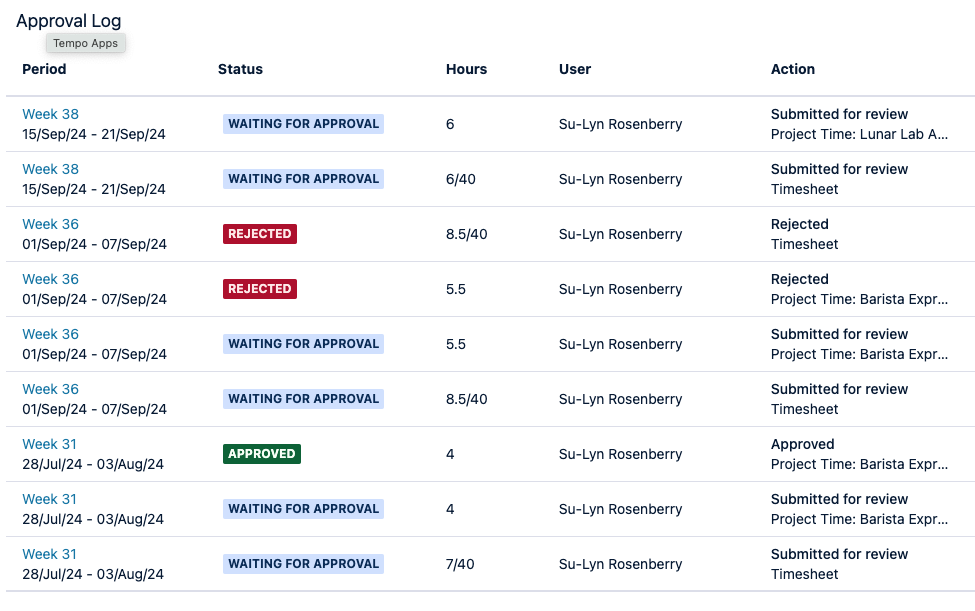Click REJECTED badge in the 5.5 hours row
The image size is (975, 611).
(260, 289)
